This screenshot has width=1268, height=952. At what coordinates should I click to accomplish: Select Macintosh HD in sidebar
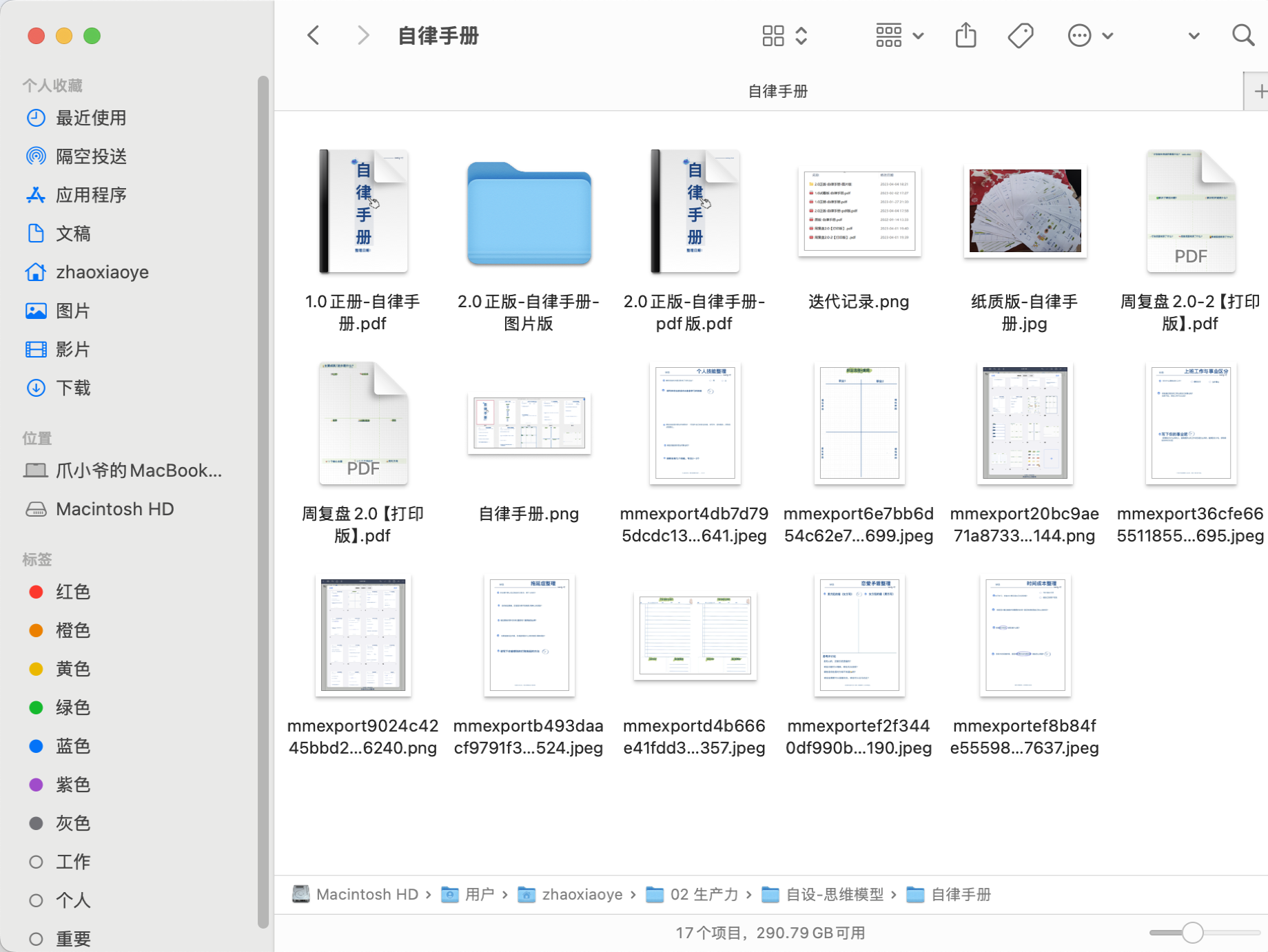click(x=114, y=509)
